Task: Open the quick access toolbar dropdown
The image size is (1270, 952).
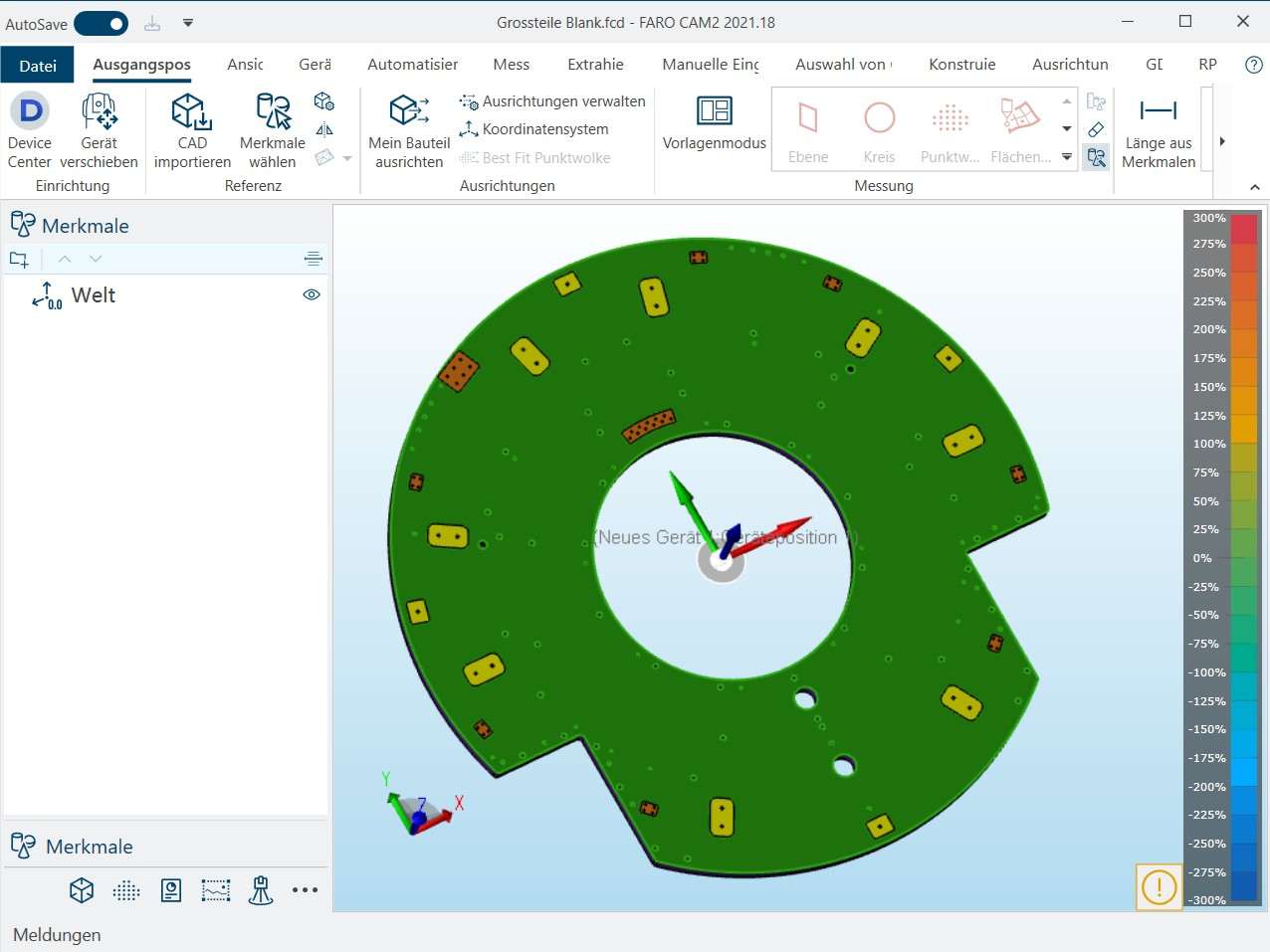Action: (x=188, y=23)
